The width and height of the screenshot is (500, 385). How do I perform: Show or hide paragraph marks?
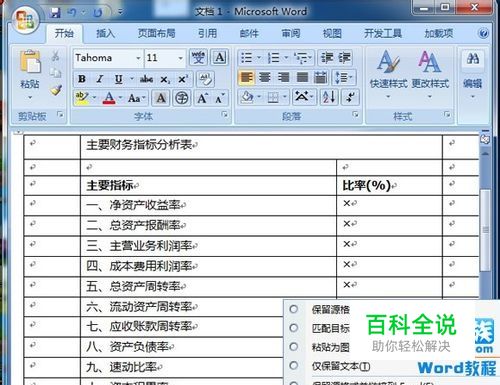(350, 97)
